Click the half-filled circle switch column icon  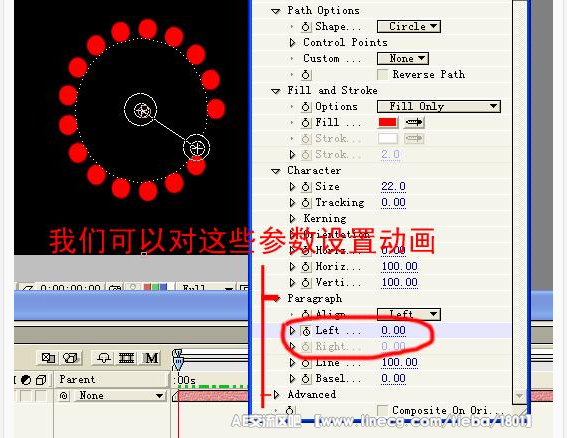click(x=26, y=380)
